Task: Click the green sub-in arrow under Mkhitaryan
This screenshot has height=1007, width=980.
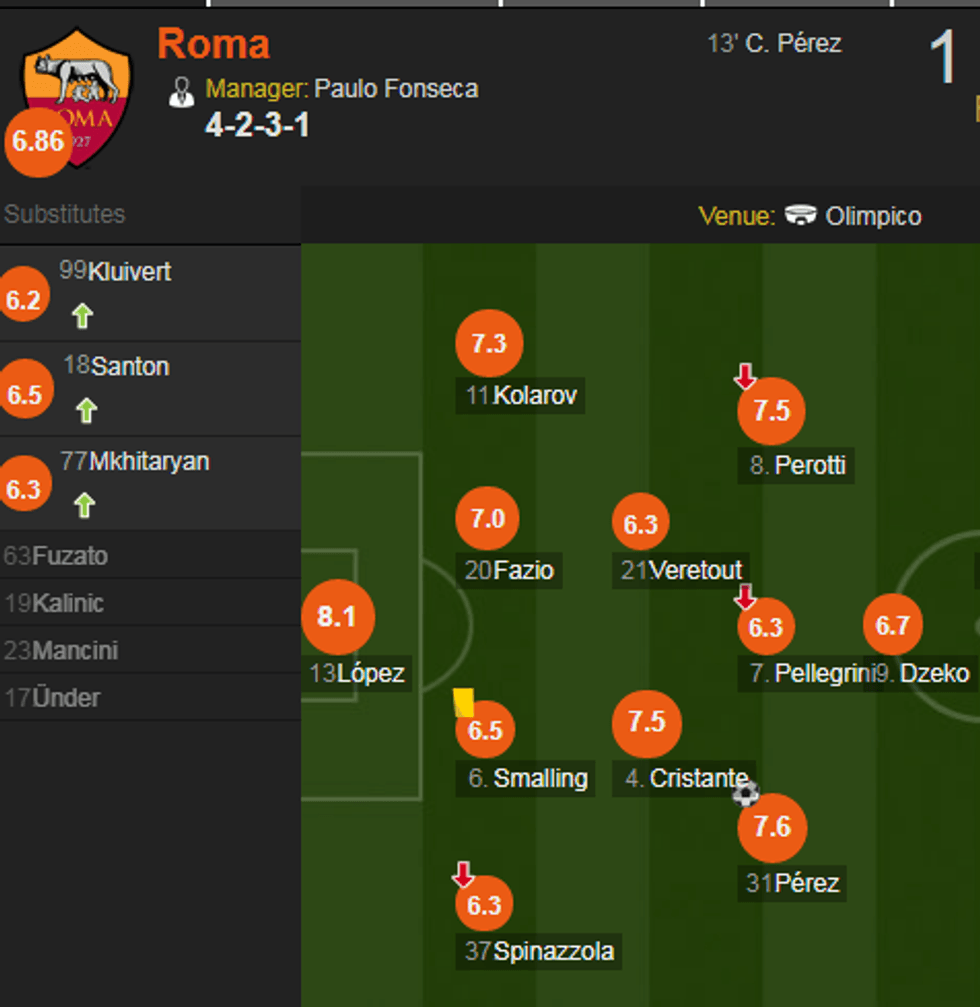Action: coord(85,505)
